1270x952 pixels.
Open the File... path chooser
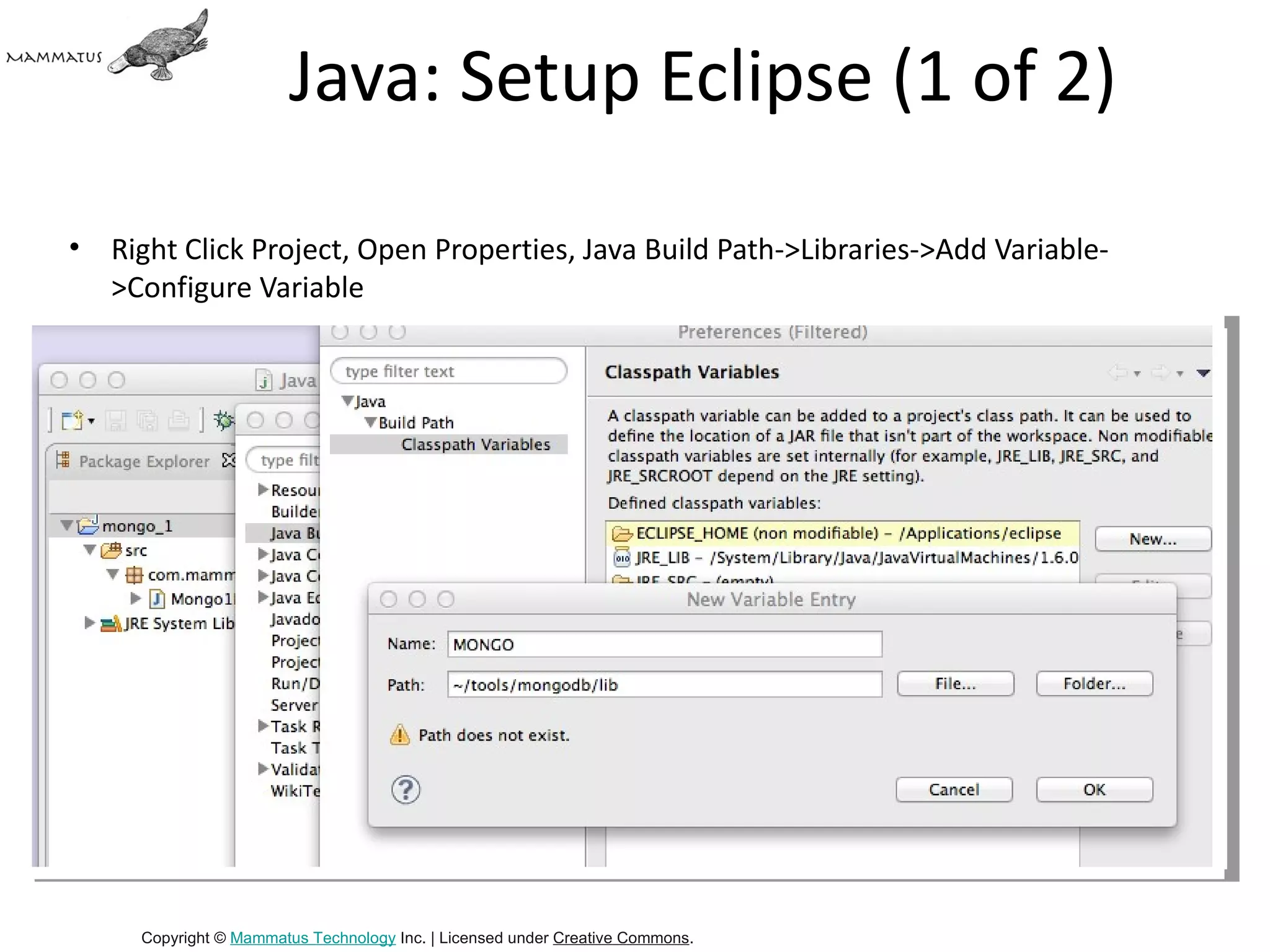tap(955, 684)
